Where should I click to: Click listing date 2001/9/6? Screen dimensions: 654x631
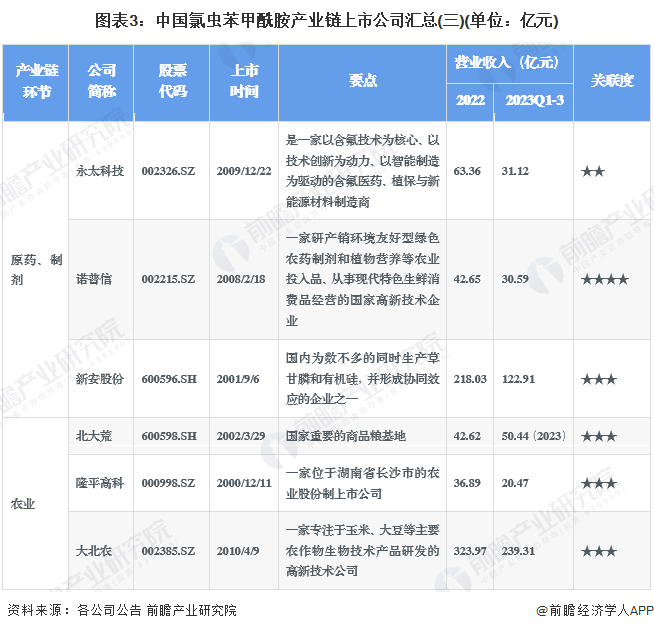[238, 379]
